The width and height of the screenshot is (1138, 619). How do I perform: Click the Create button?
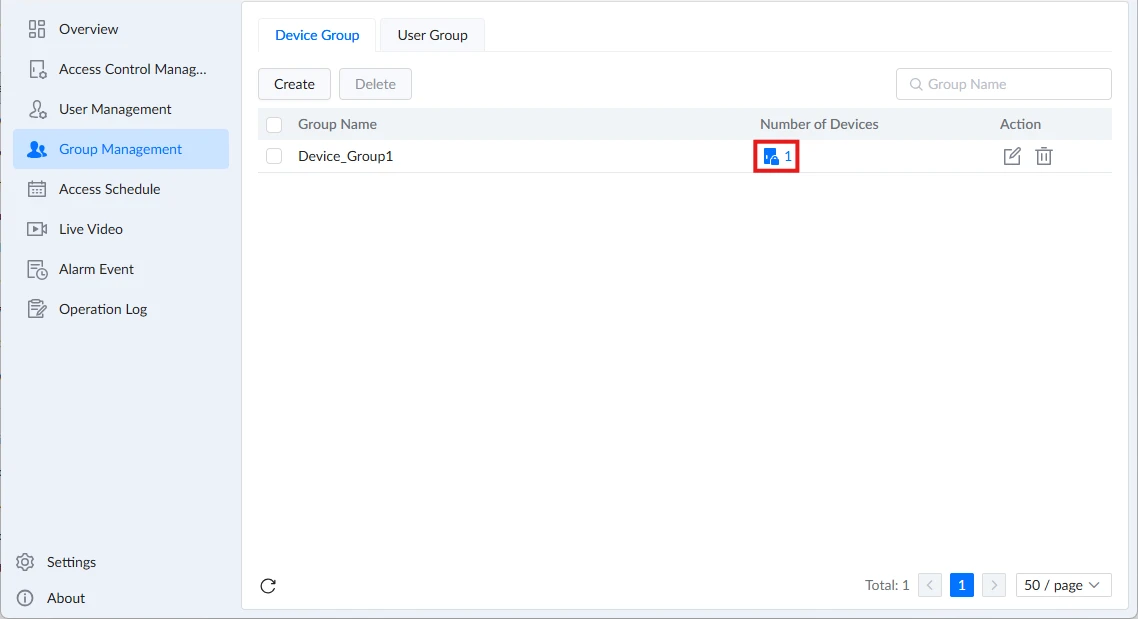coord(294,84)
